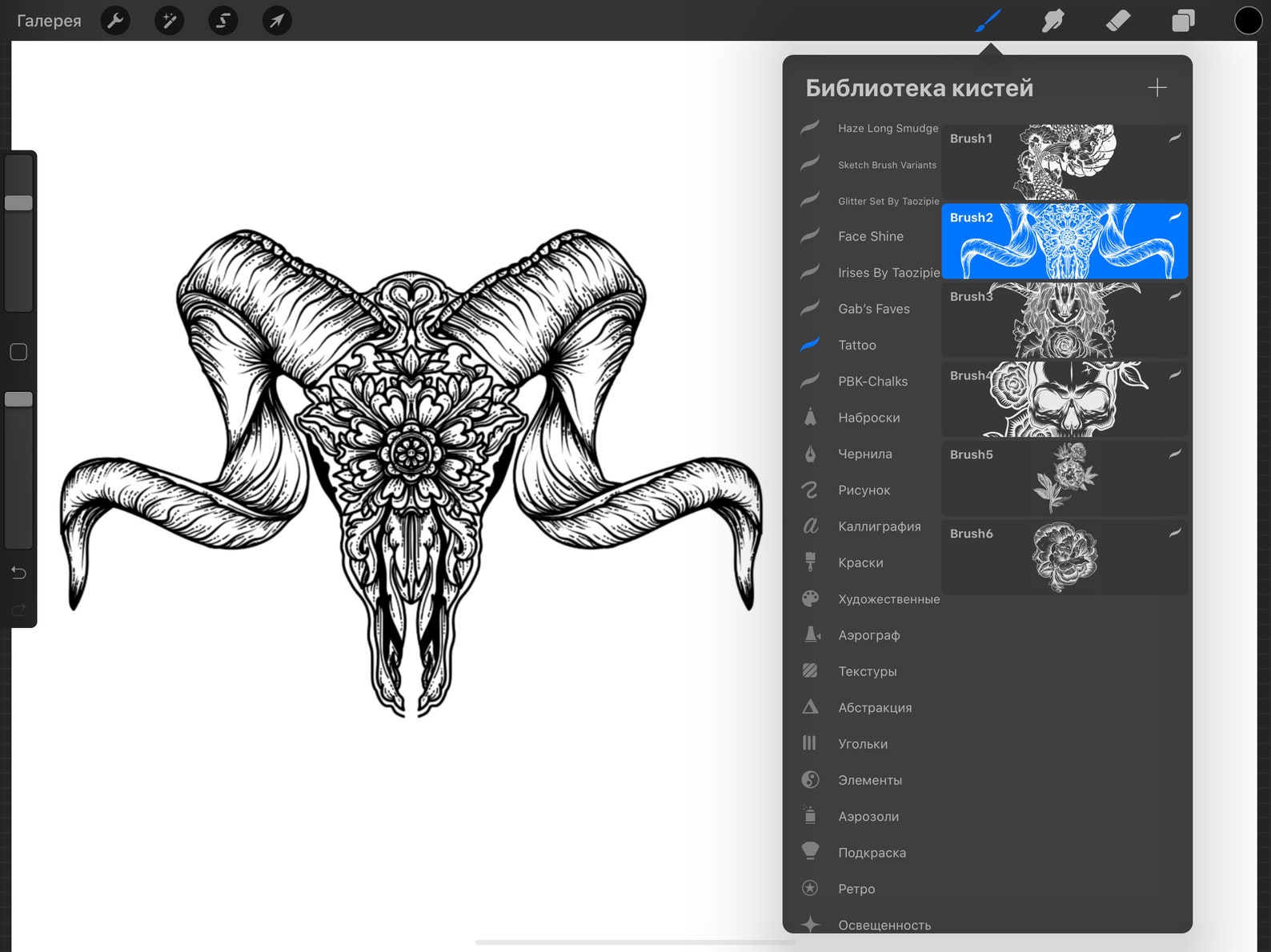
Task: Click the redo arrow in sidebar
Action: (x=19, y=610)
